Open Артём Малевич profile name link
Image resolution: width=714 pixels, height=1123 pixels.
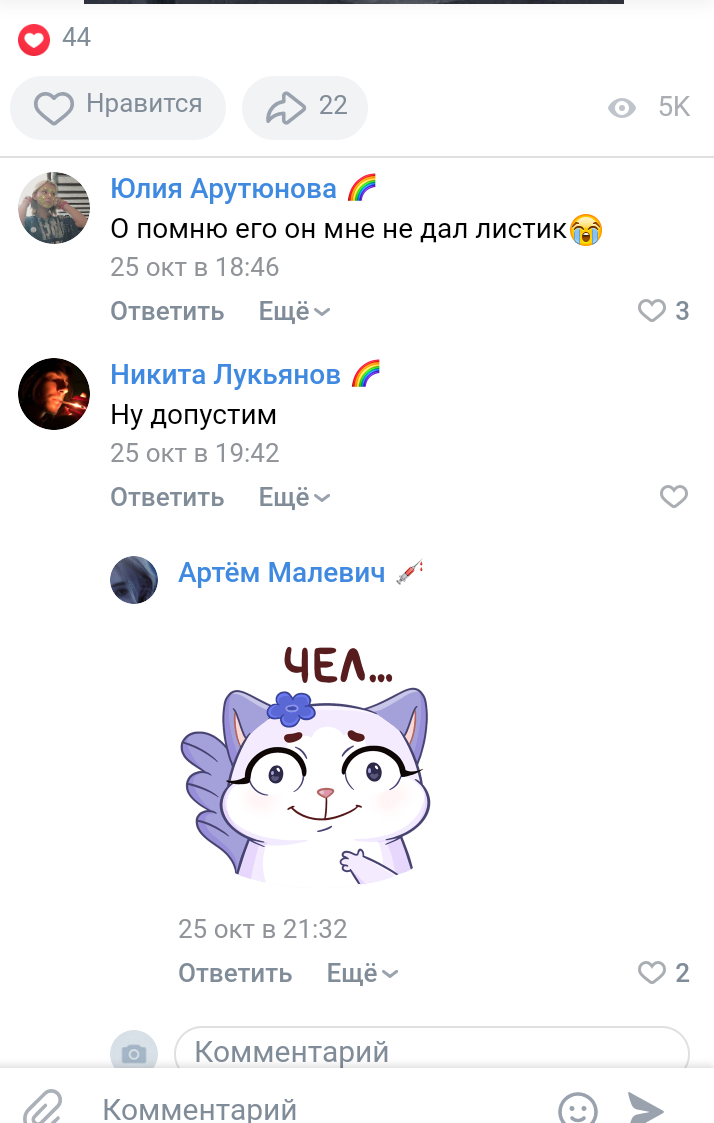click(x=281, y=573)
